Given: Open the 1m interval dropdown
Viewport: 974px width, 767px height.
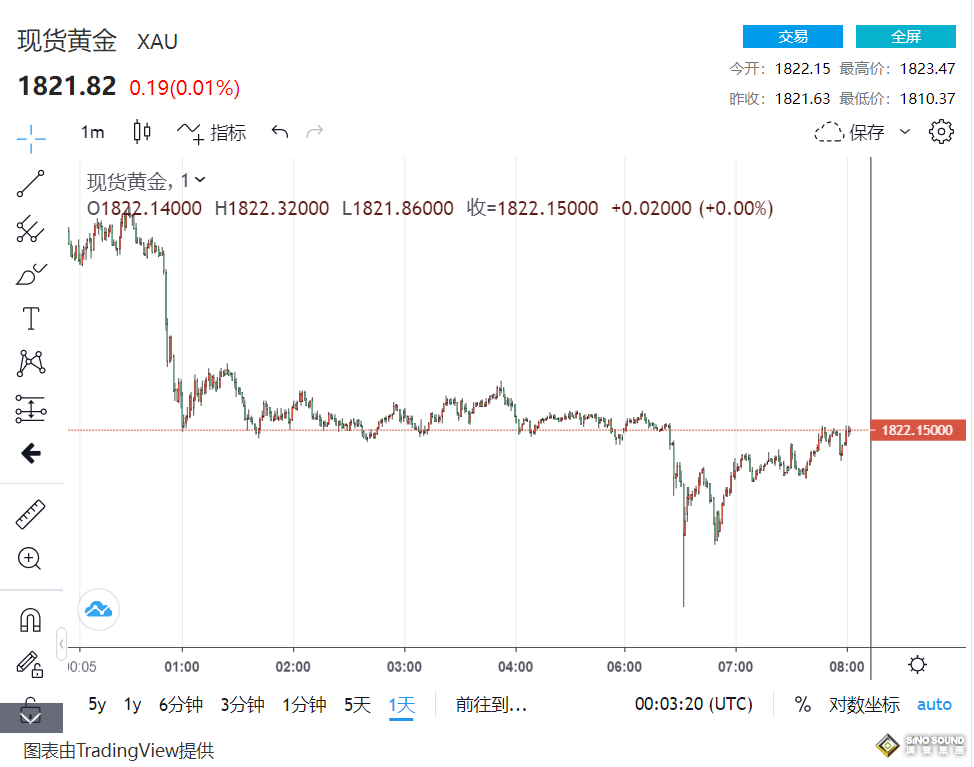Looking at the screenshot, I should point(92,132).
